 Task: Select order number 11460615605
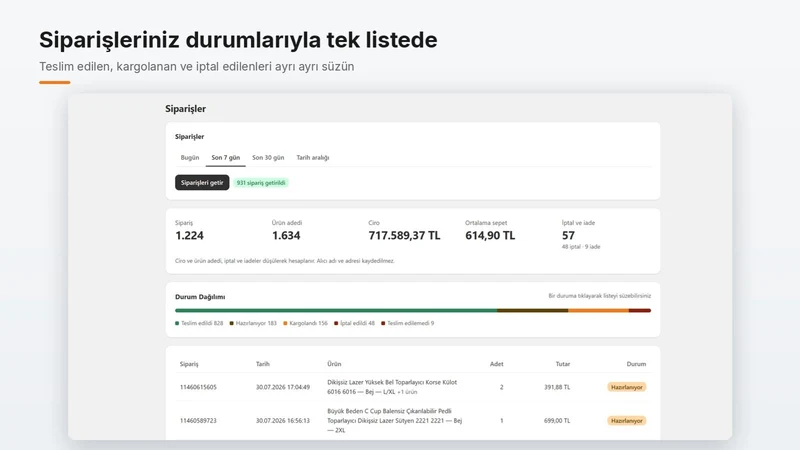coord(198,387)
